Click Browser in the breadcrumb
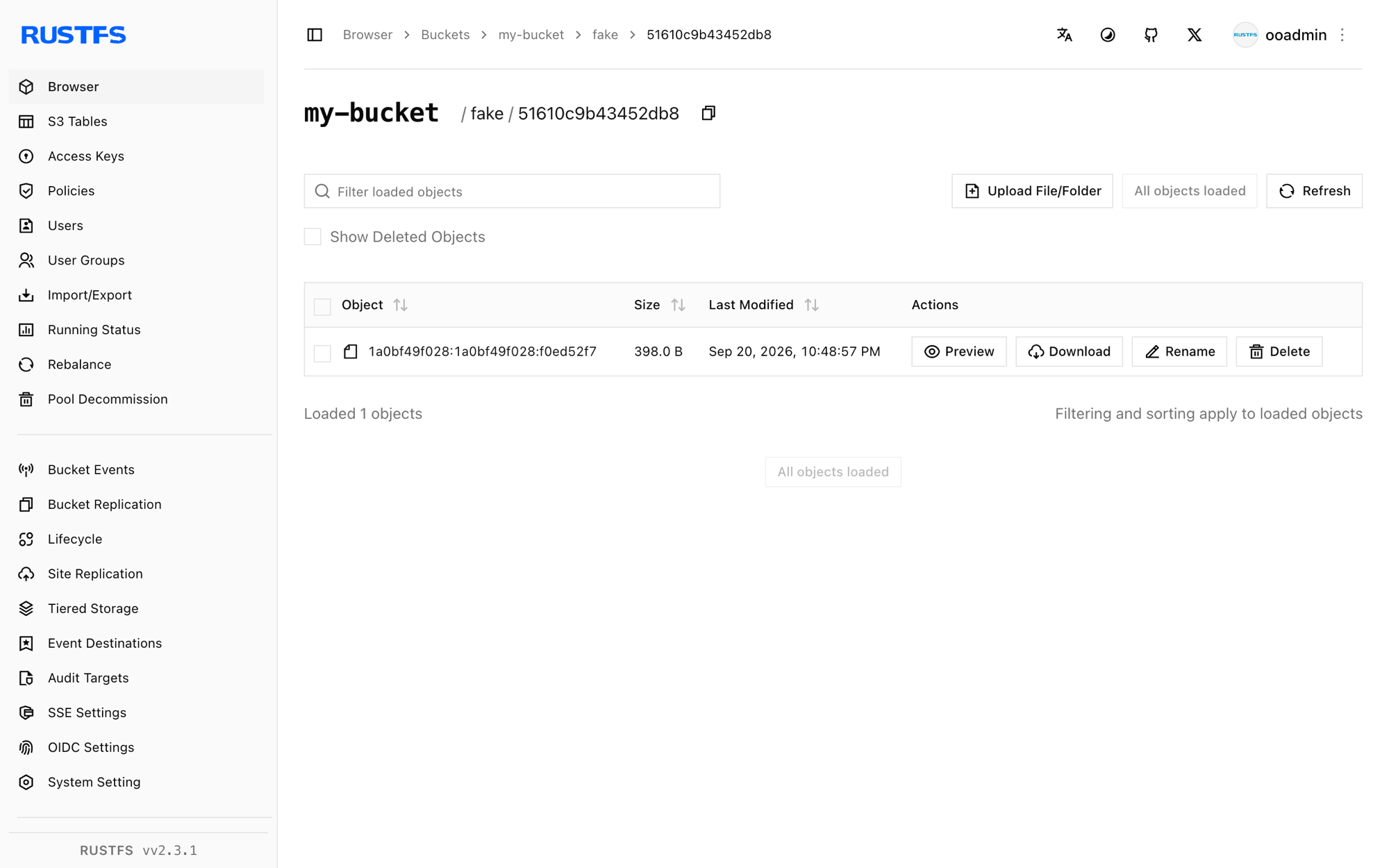The width and height of the screenshot is (1389, 868). [367, 35]
